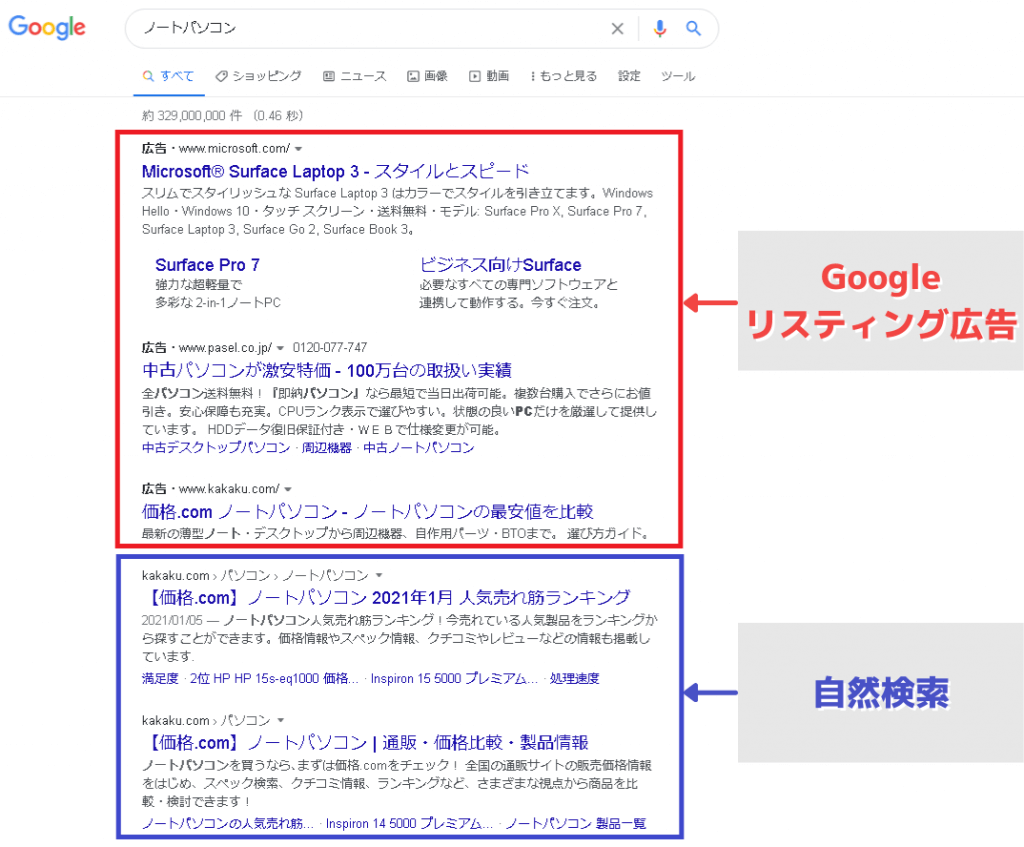Select the すべて tab
This screenshot has width=1024, height=847.
click(168, 76)
